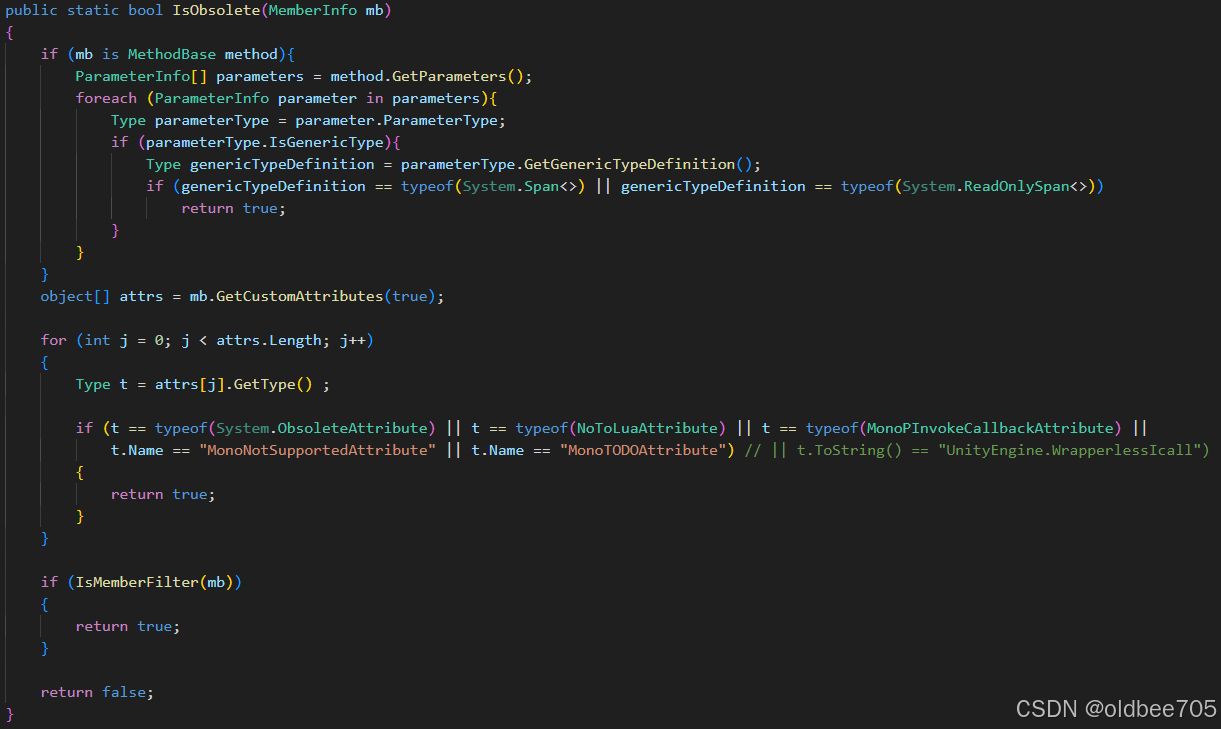Click the commented UnityEngine.WrapperlessIcall text
This screenshot has height=729, width=1221.
click(1070, 451)
